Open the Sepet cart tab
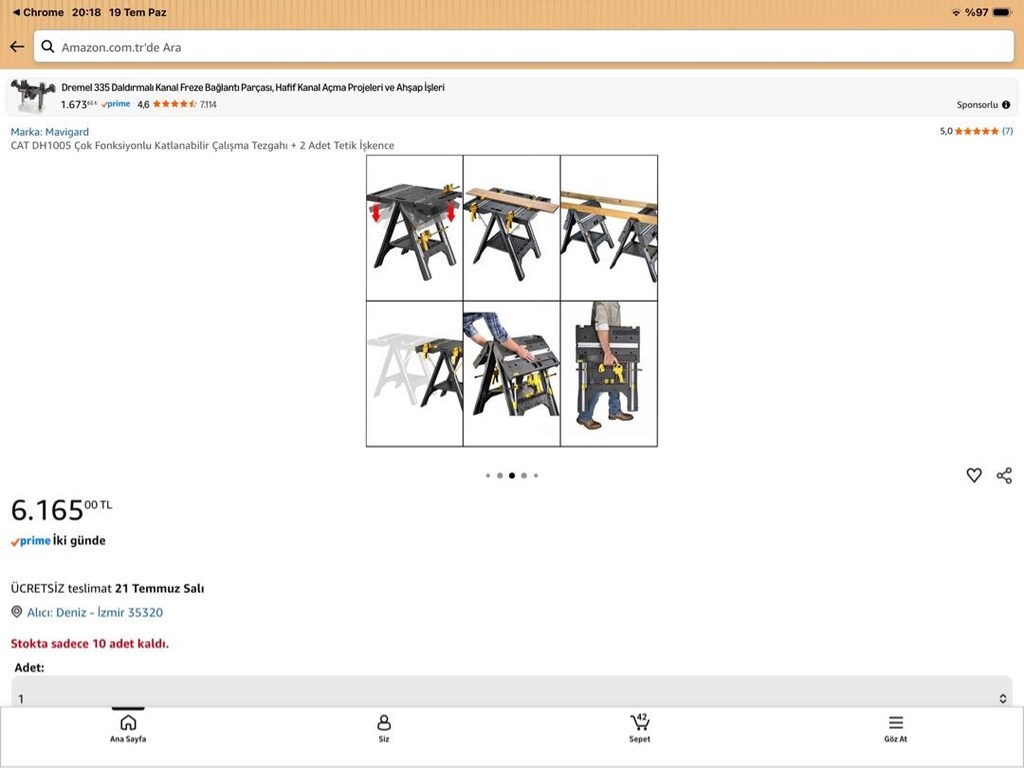Viewport: 1024px width, 768px height. pos(640,728)
